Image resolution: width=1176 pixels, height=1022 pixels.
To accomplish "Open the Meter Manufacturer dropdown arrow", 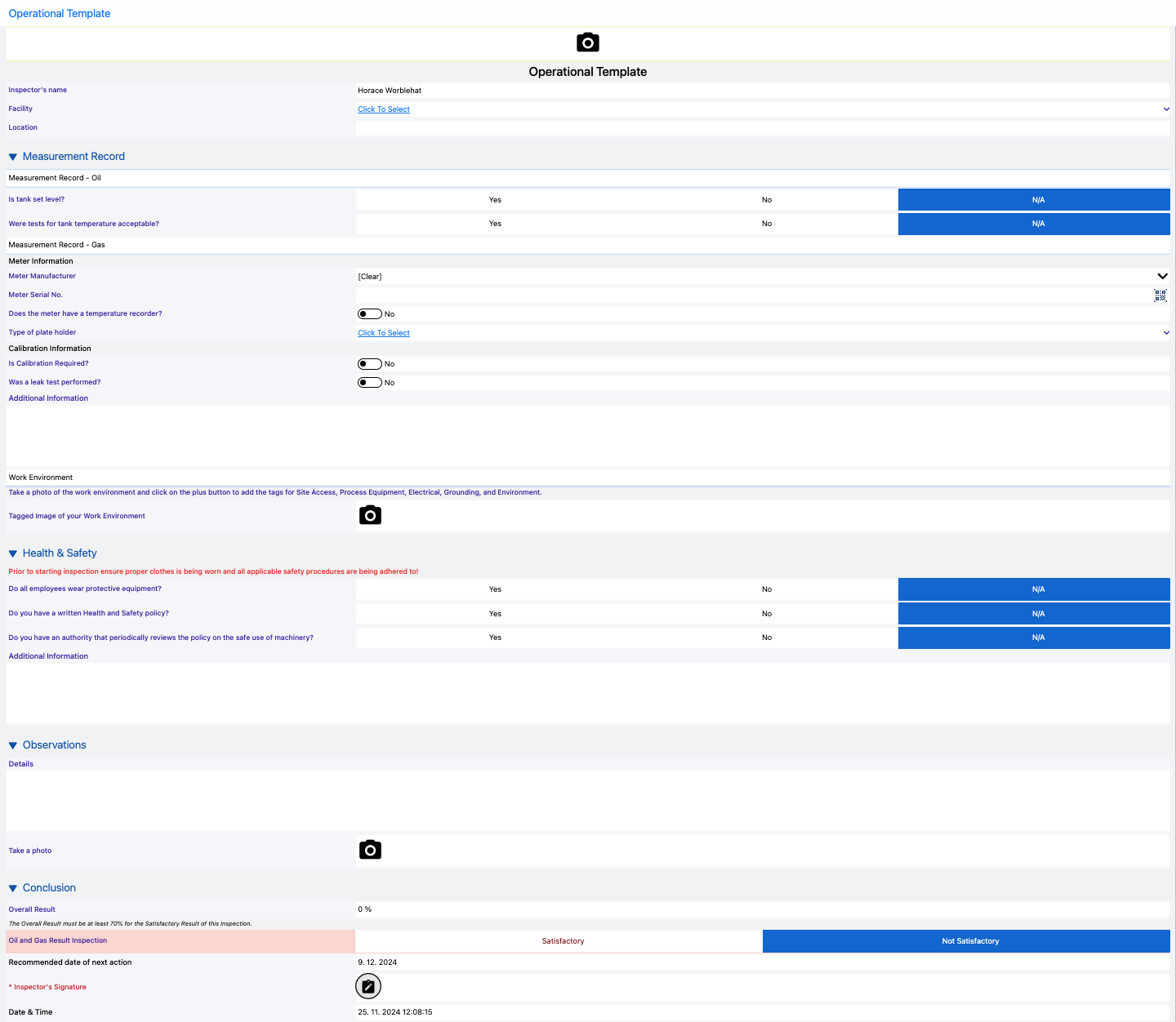I will tap(1162, 277).
